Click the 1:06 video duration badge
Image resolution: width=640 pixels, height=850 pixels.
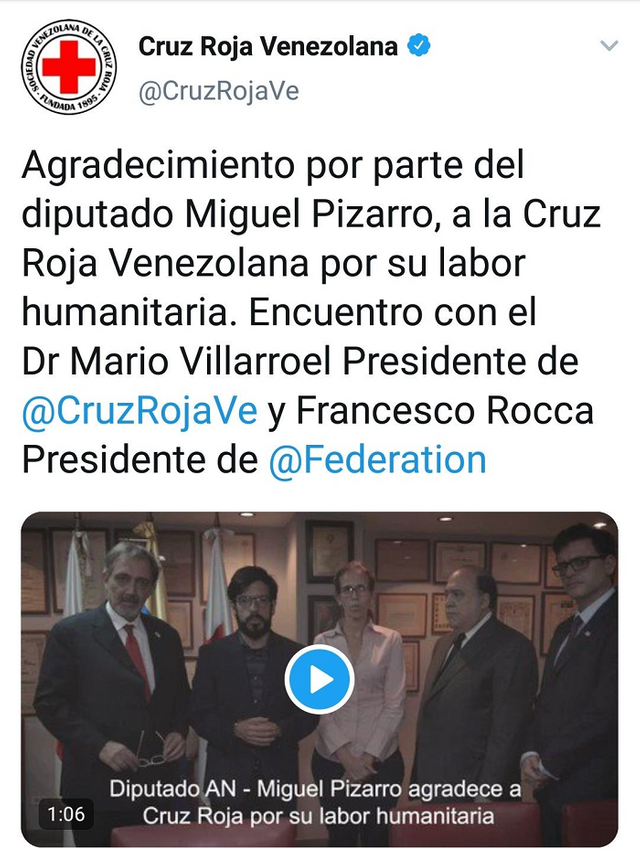tap(66, 814)
